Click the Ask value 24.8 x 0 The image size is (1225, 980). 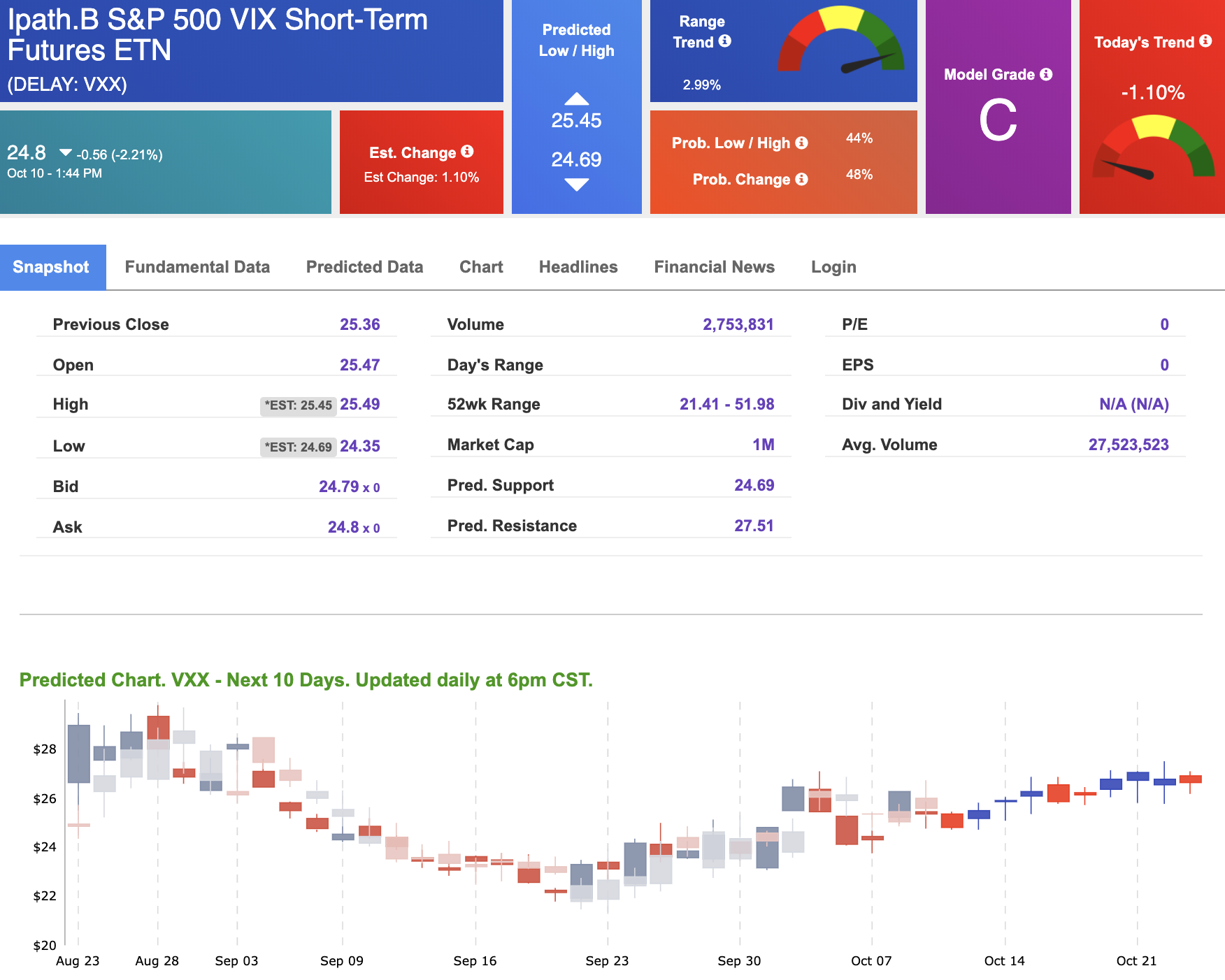point(354,527)
